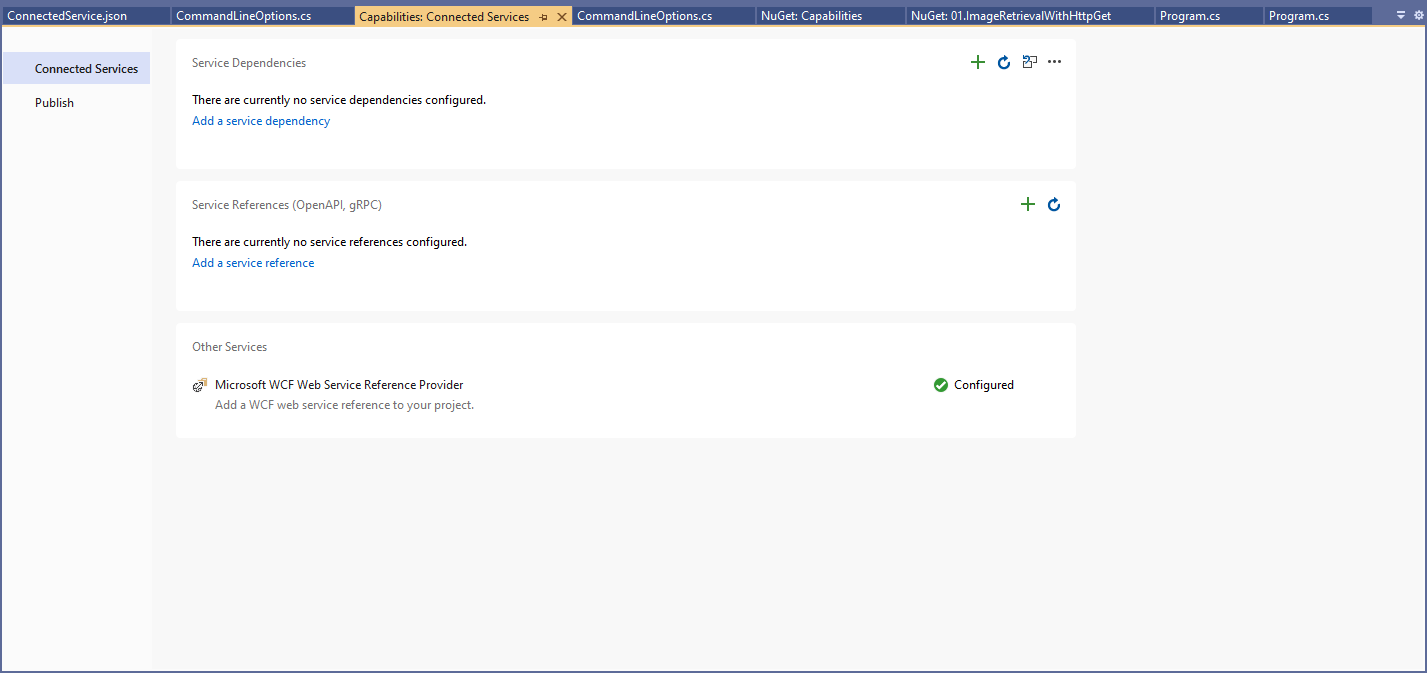
Task: Open Microsoft WCF Web Service Reference Provider
Action: (x=339, y=385)
